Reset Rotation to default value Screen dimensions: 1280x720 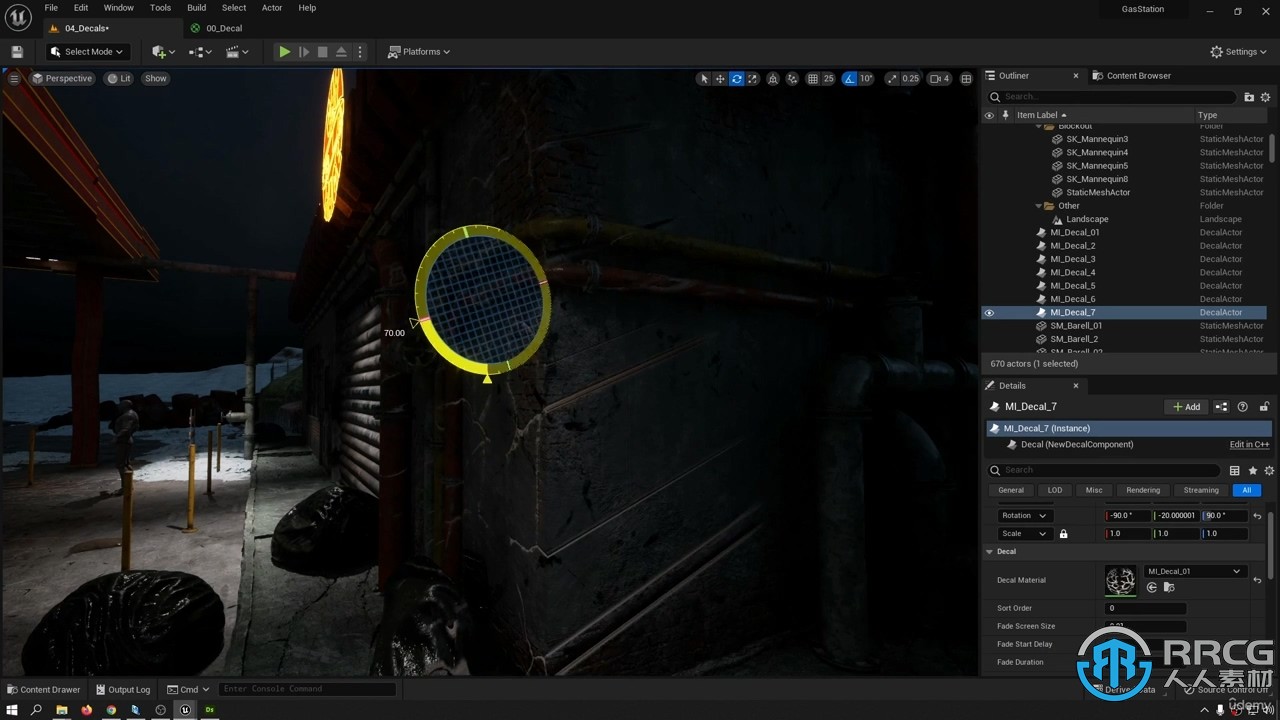(x=1257, y=516)
